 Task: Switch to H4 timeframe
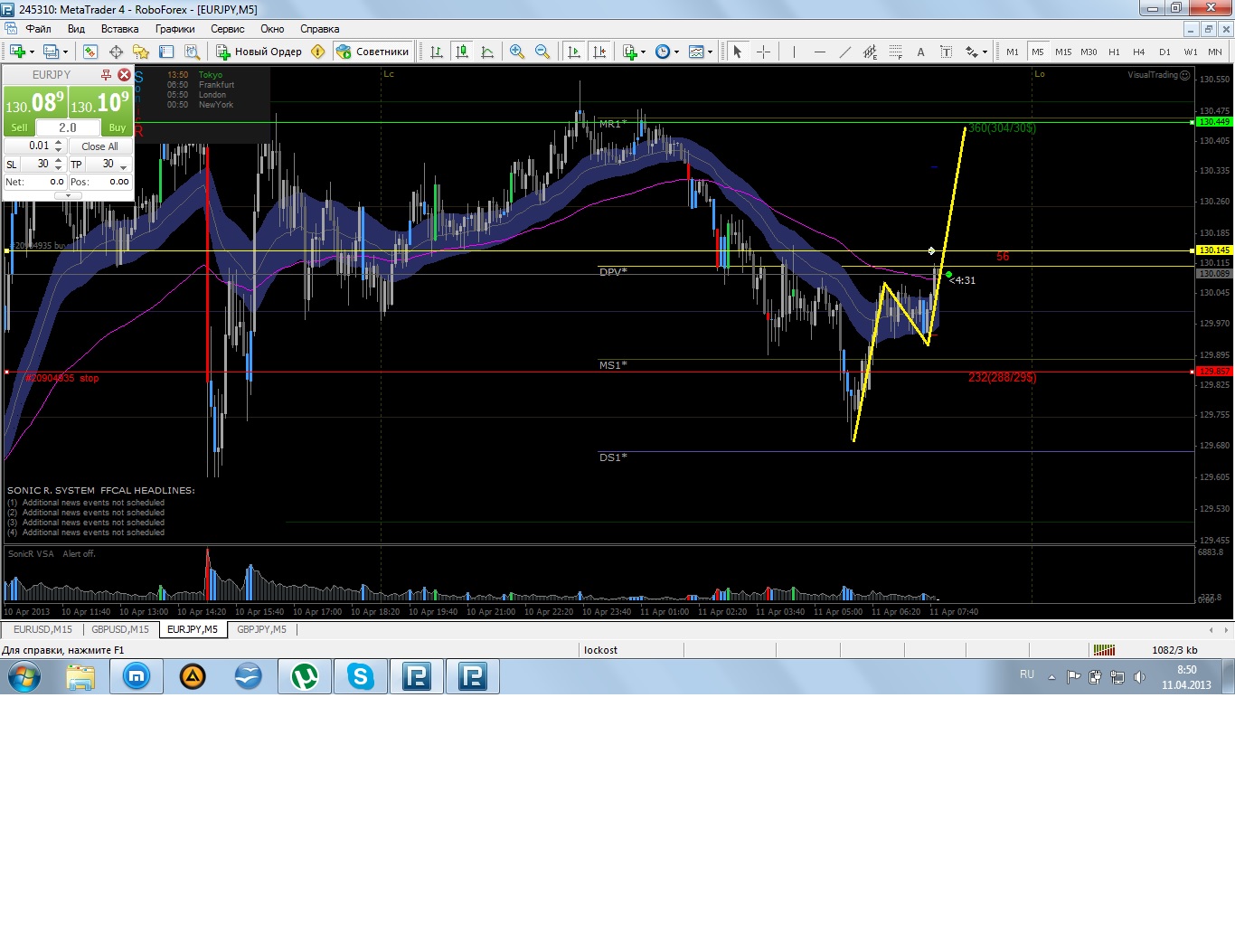[1139, 52]
